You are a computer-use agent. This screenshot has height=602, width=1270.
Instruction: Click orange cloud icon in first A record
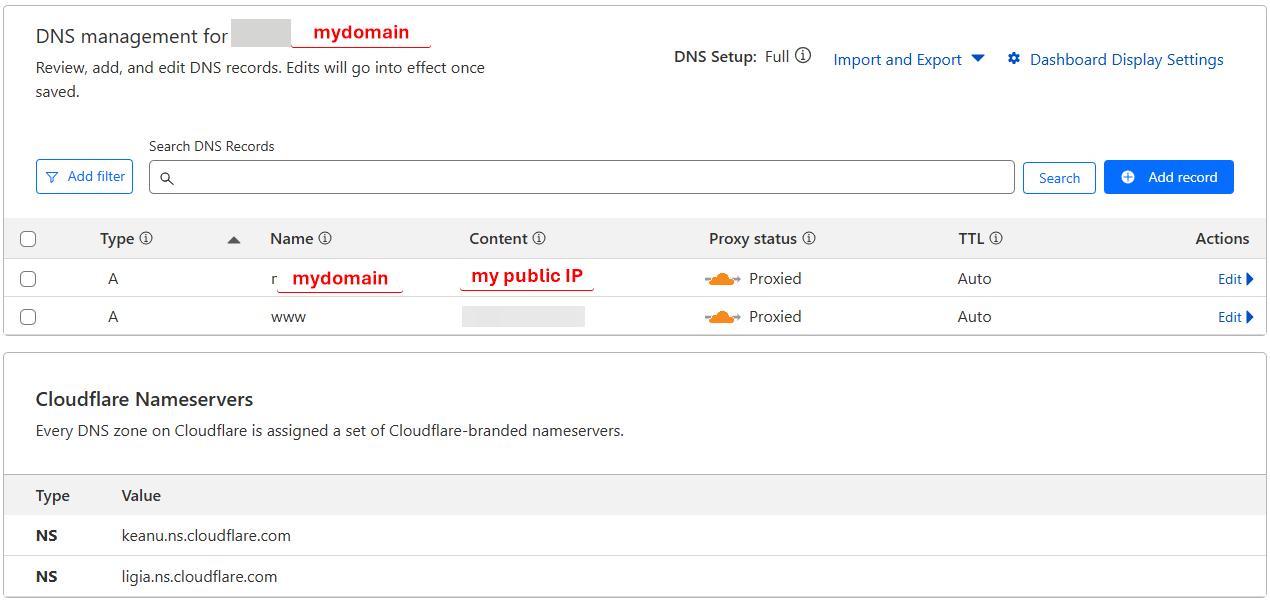click(722, 279)
